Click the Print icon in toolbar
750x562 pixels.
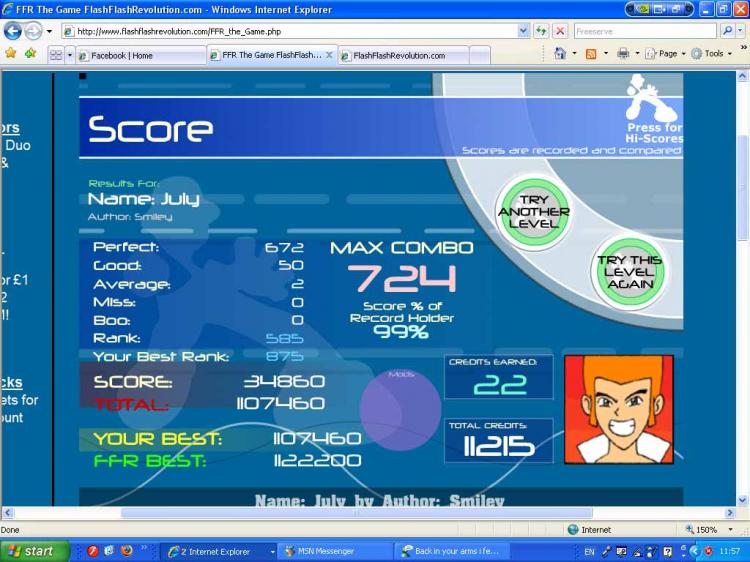point(623,54)
